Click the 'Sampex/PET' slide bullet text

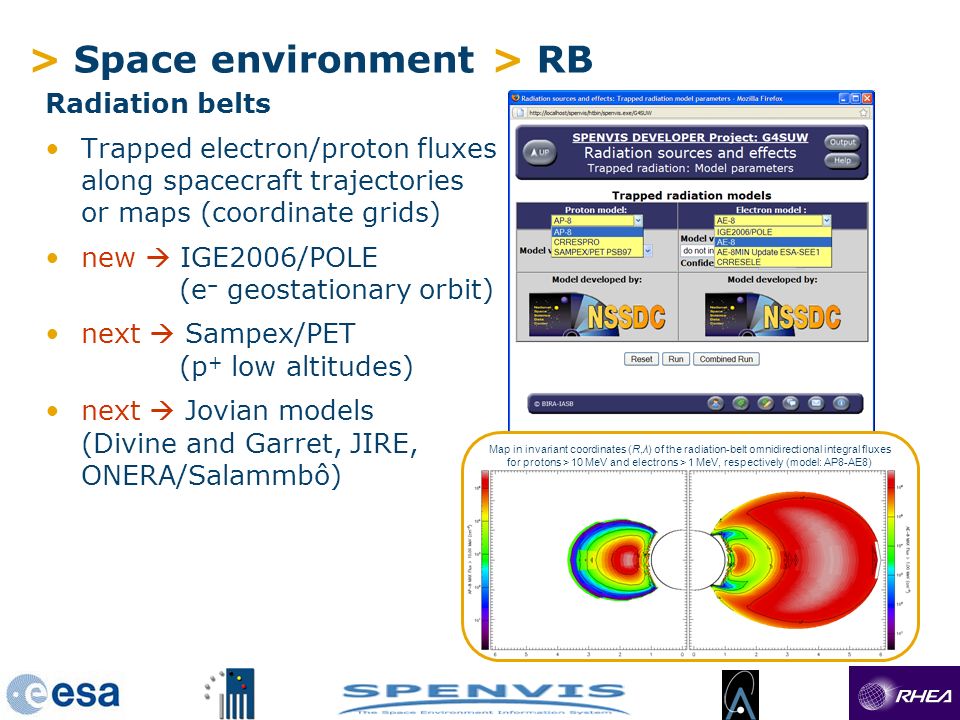pyautogui.click(x=270, y=334)
